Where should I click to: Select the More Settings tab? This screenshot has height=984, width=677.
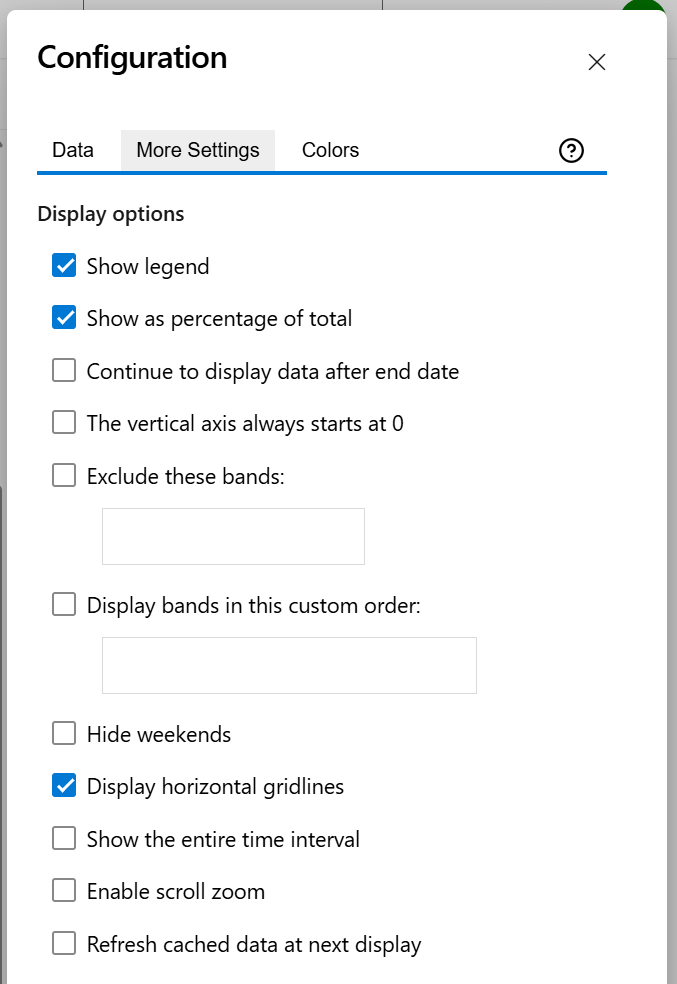(x=197, y=150)
